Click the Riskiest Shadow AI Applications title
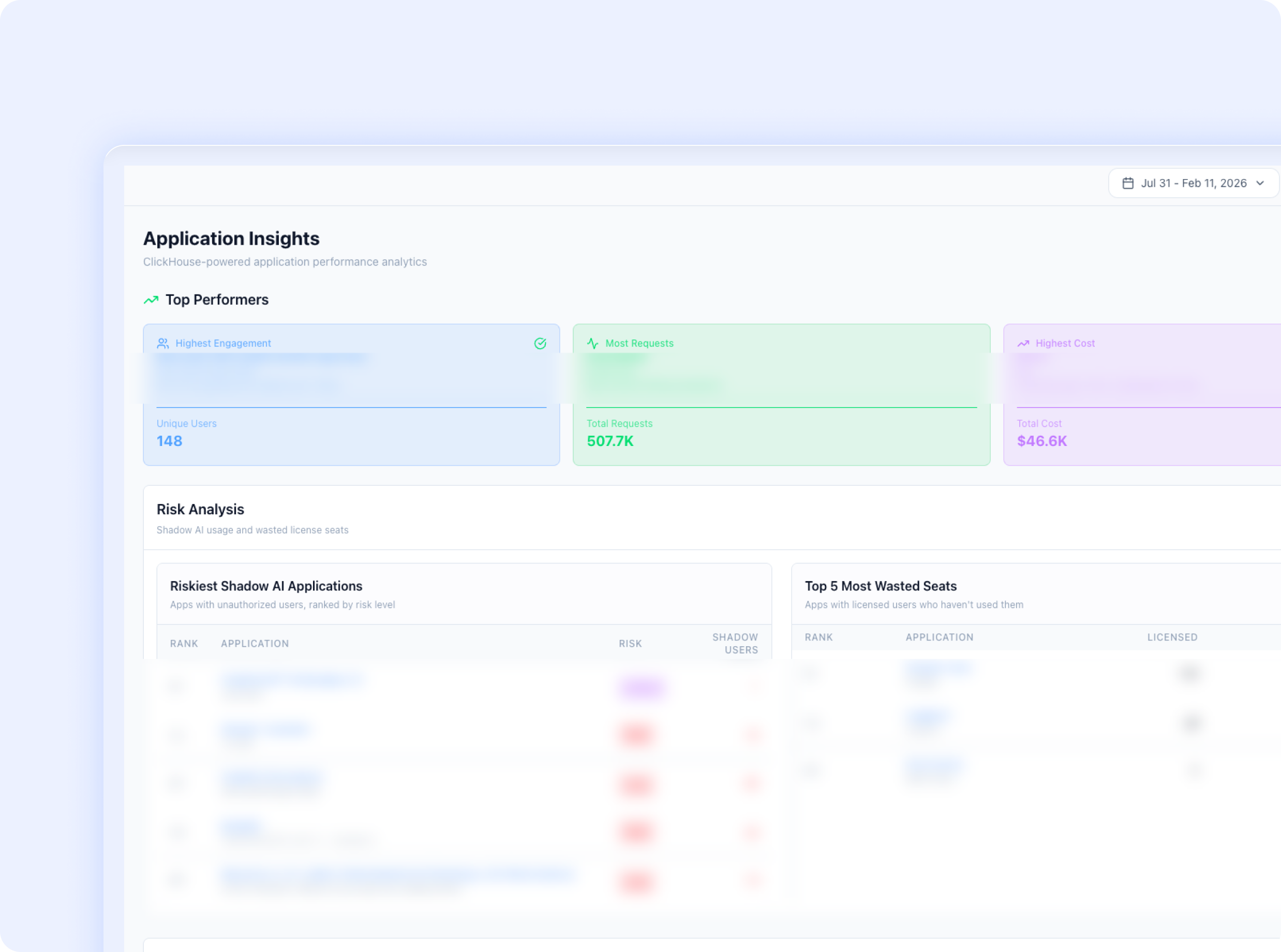Image resolution: width=1281 pixels, height=952 pixels. click(x=265, y=586)
